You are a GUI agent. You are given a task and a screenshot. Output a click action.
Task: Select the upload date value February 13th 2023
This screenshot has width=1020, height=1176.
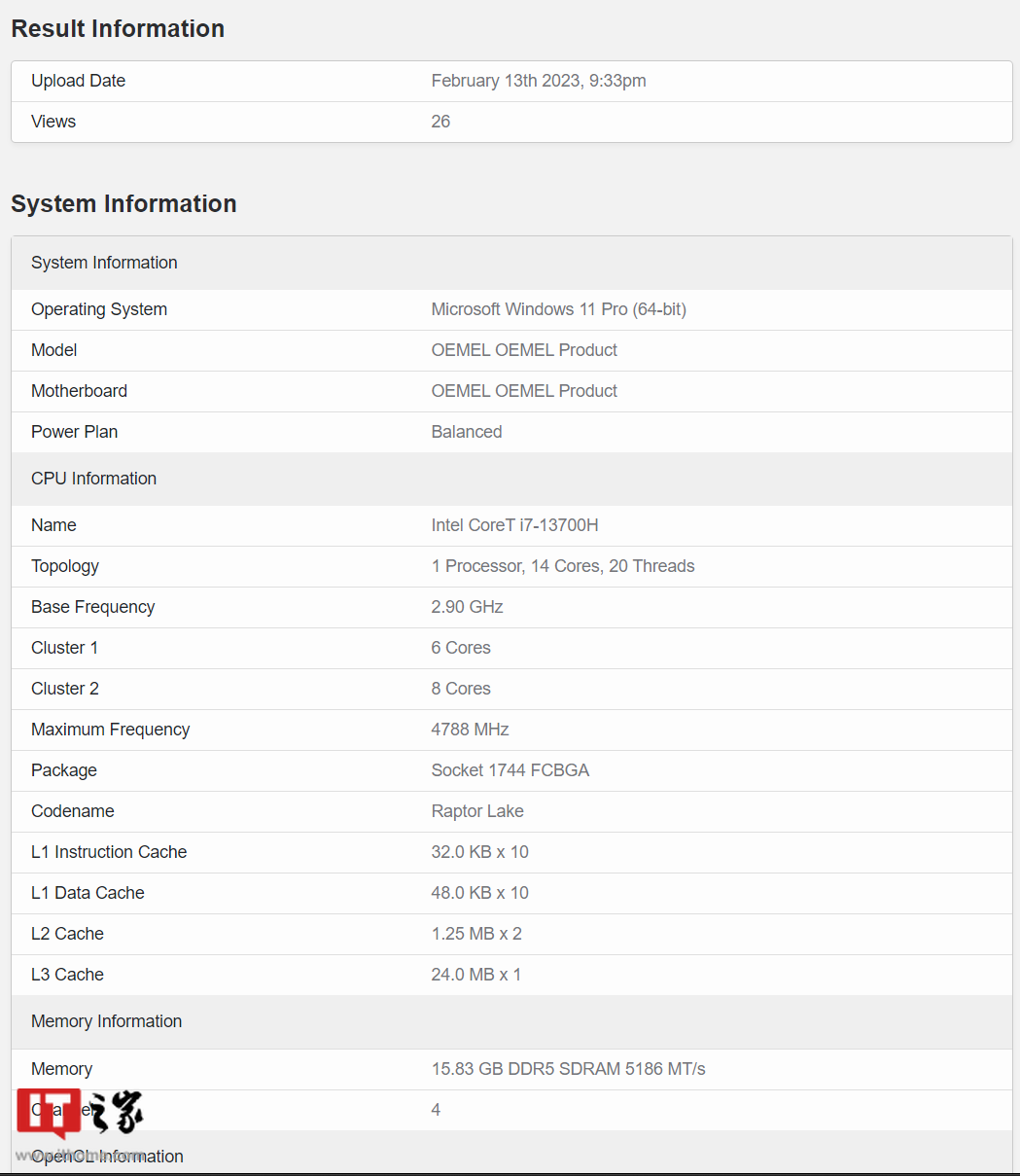[539, 81]
